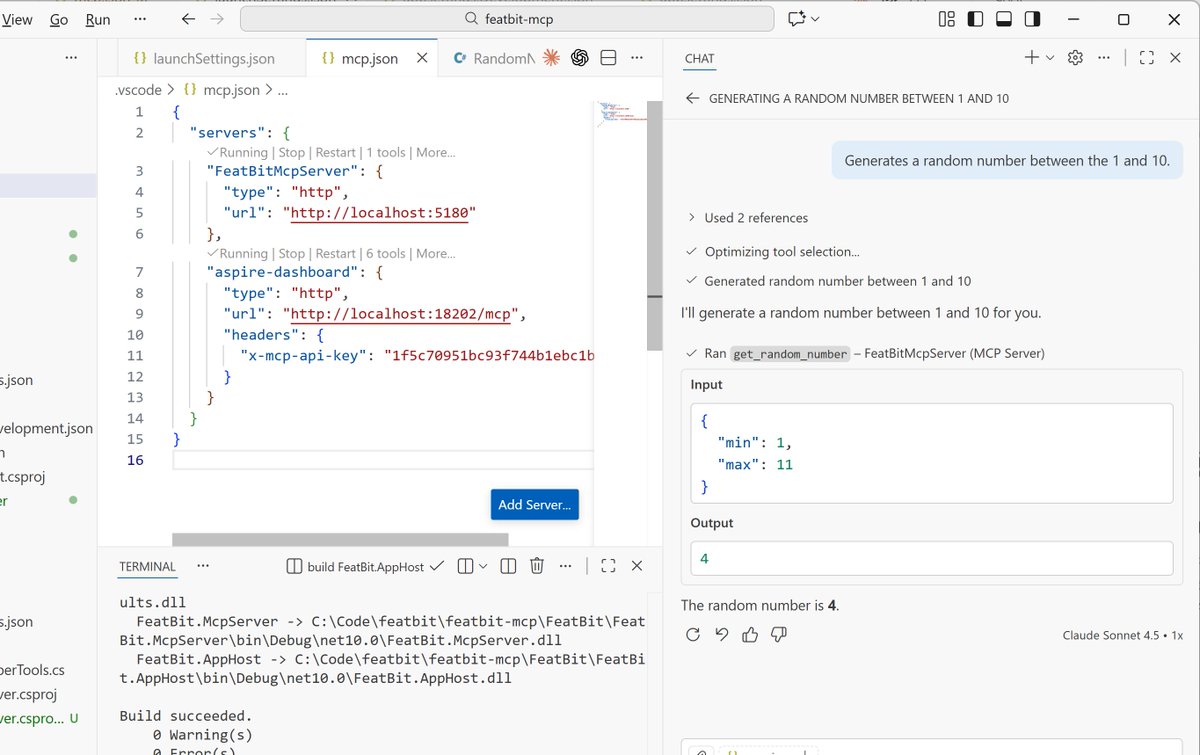Click the Add Server... button
Image resolution: width=1200 pixels, height=755 pixels.
(x=534, y=505)
